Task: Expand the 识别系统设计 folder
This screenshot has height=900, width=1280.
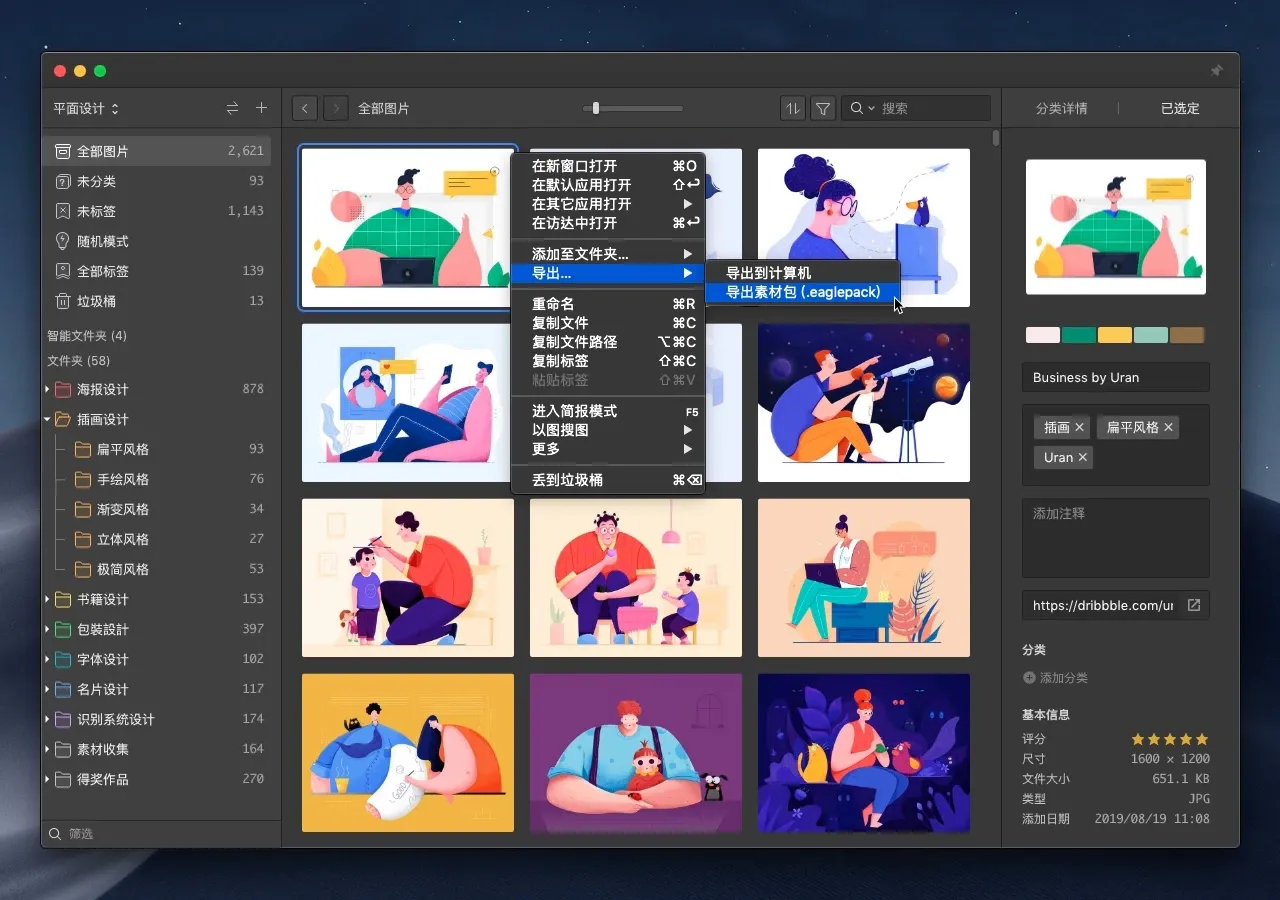Action: (x=47, y=719)
